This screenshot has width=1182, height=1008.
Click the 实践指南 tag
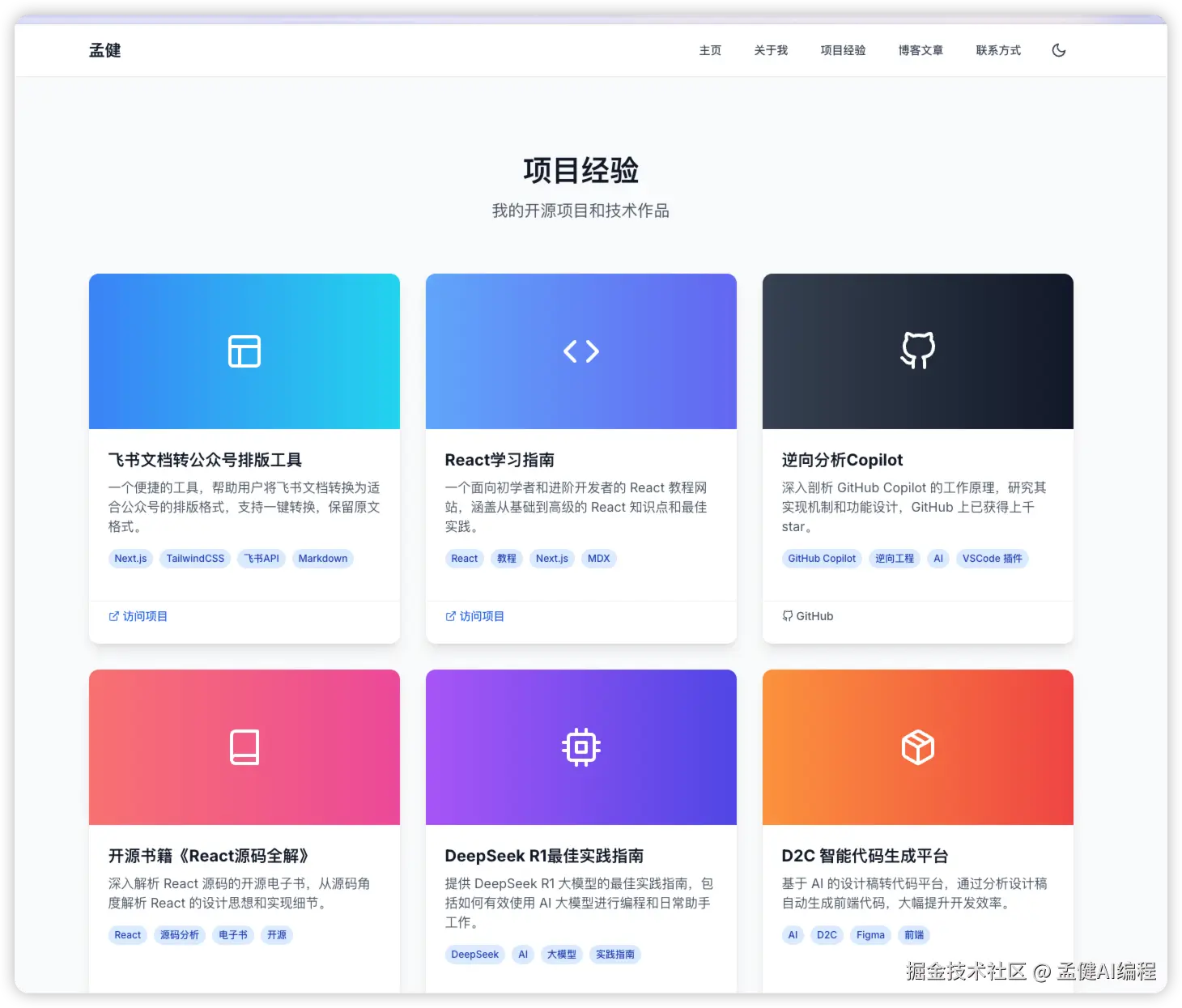pos(615,955)
